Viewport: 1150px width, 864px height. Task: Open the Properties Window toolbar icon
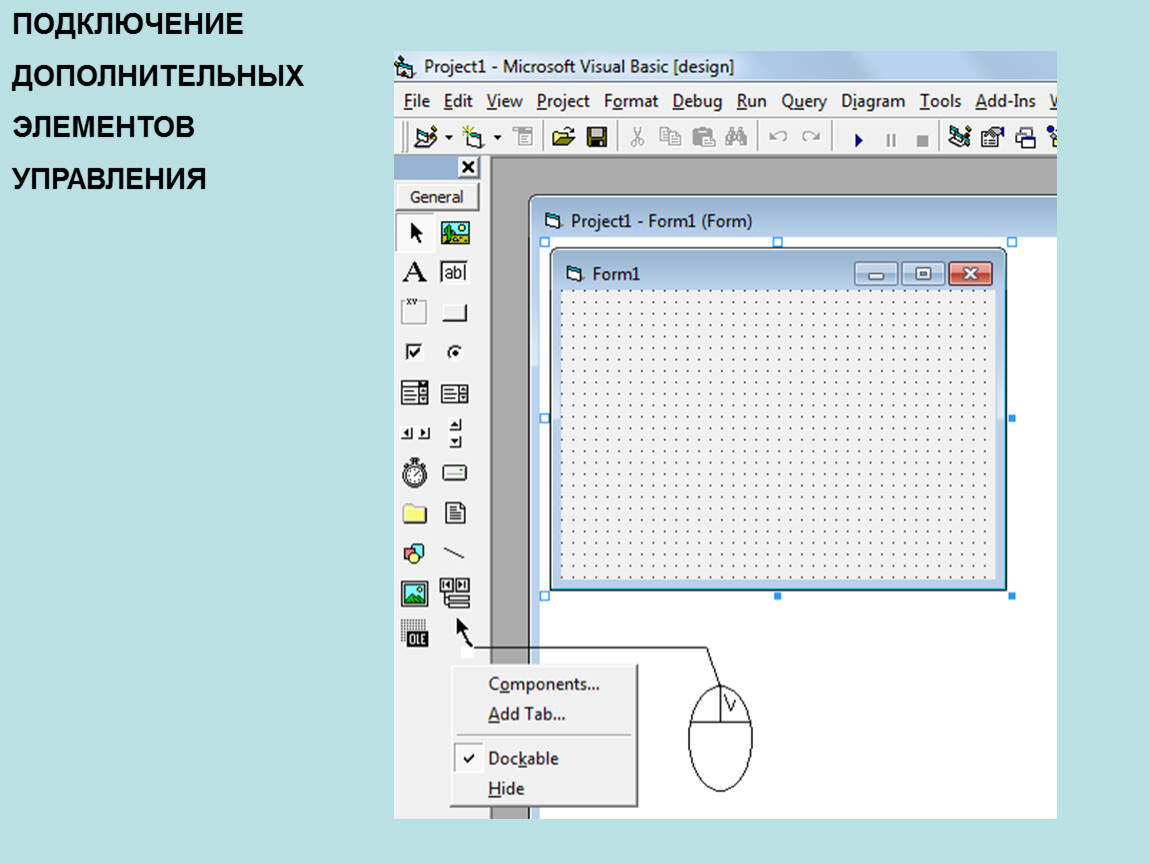(992, 137)
